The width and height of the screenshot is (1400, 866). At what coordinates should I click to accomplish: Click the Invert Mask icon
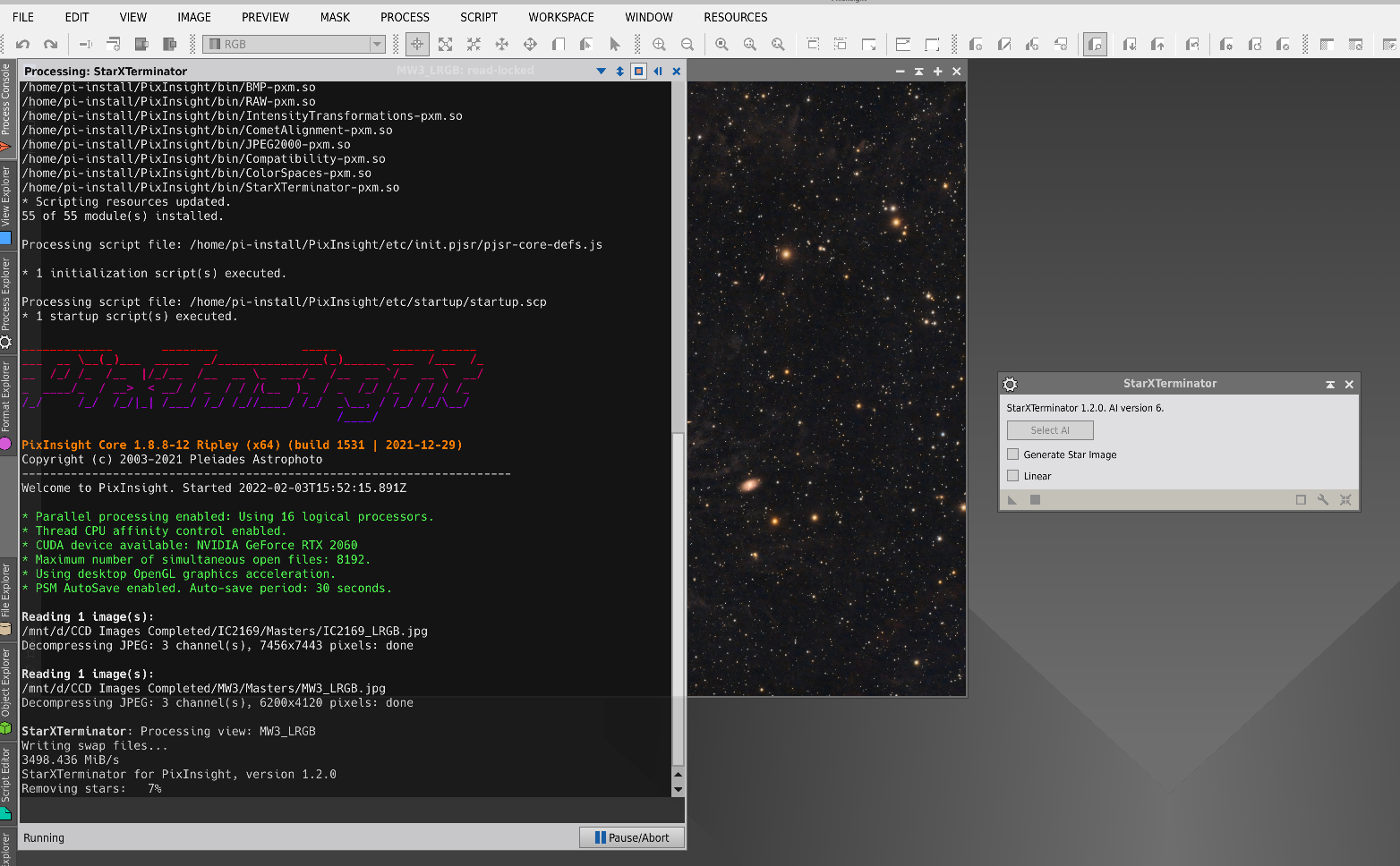(x=1192, y=44)
